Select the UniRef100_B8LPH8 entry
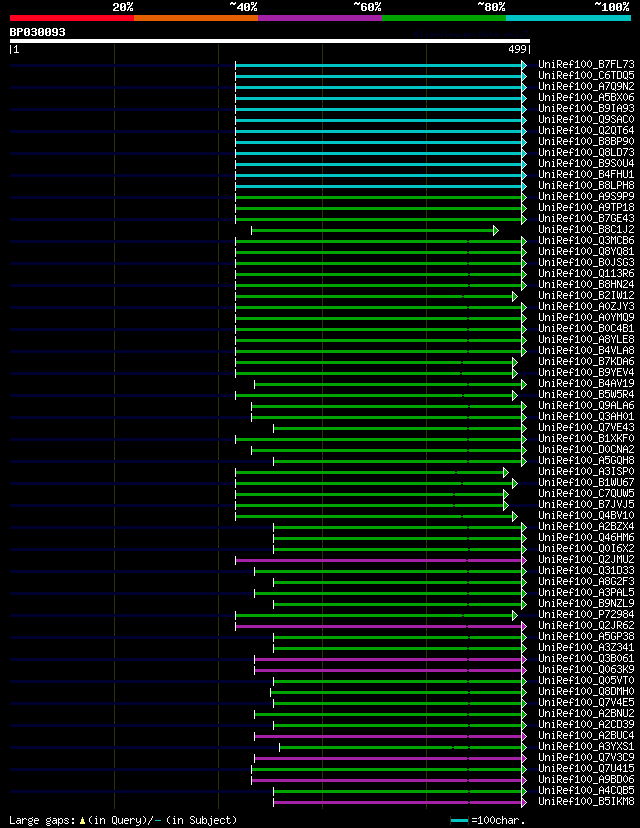This screenshot has width=640, height=828. (x=586, y=185)
